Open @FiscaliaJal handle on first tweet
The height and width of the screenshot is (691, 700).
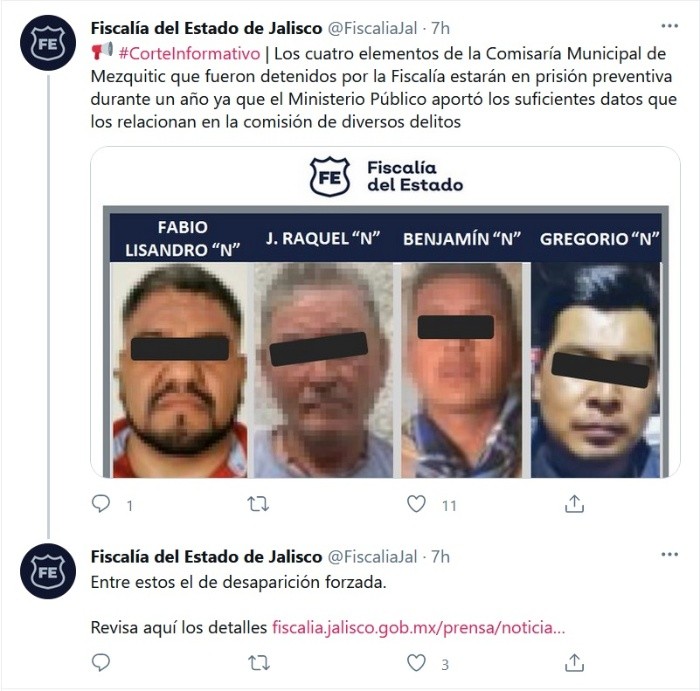(372, 28)
